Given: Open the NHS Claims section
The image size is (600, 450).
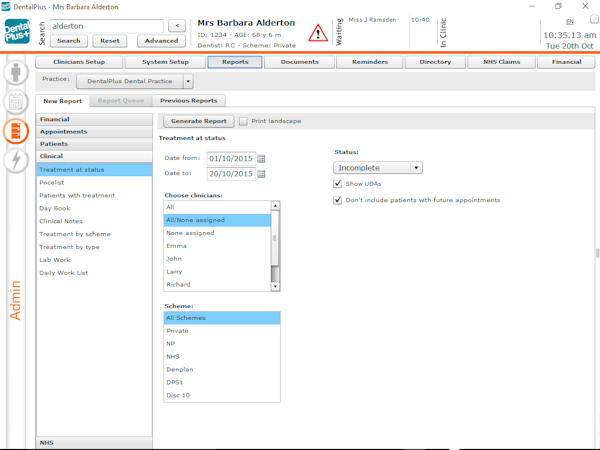Looking at the screenshot, I should pos(501,62).
